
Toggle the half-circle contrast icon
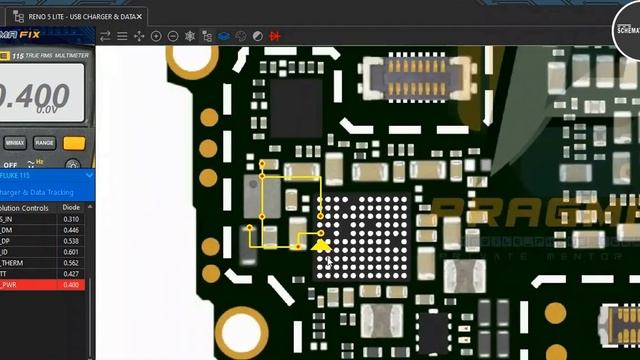258,36
